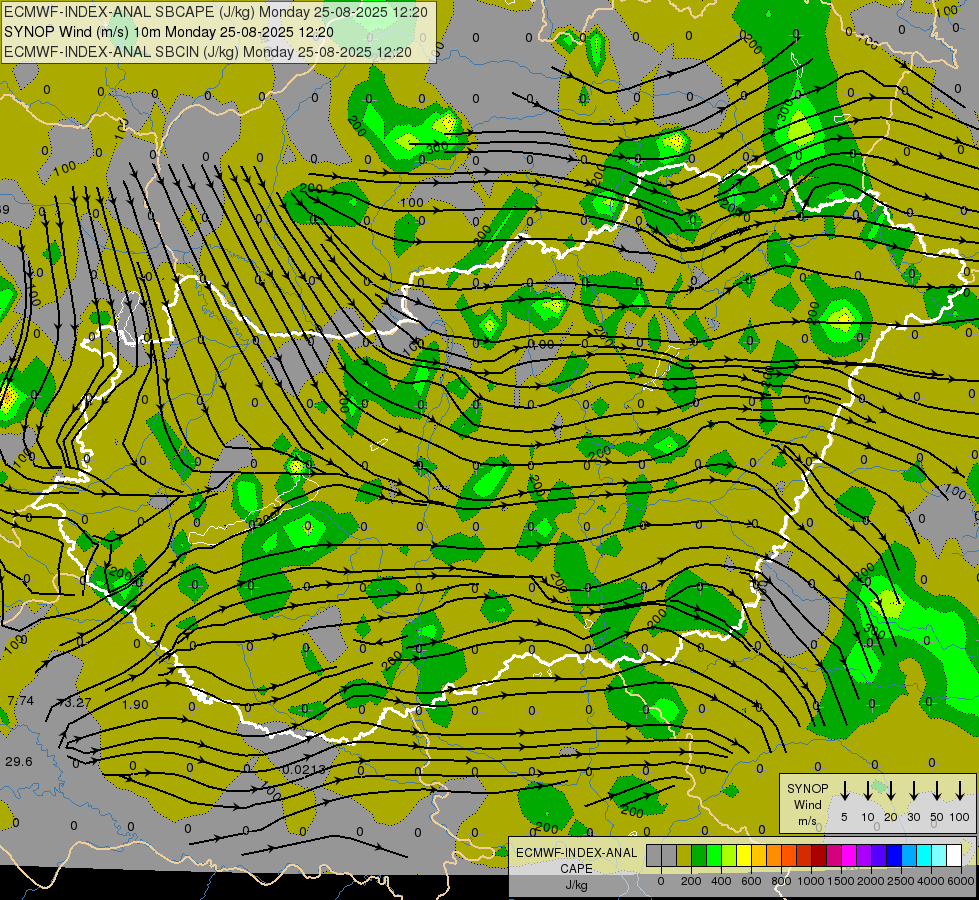This screenshot has height=900, width=979.
Task: Click the '3.27' value on the map
Action: [x=77, y=703]
